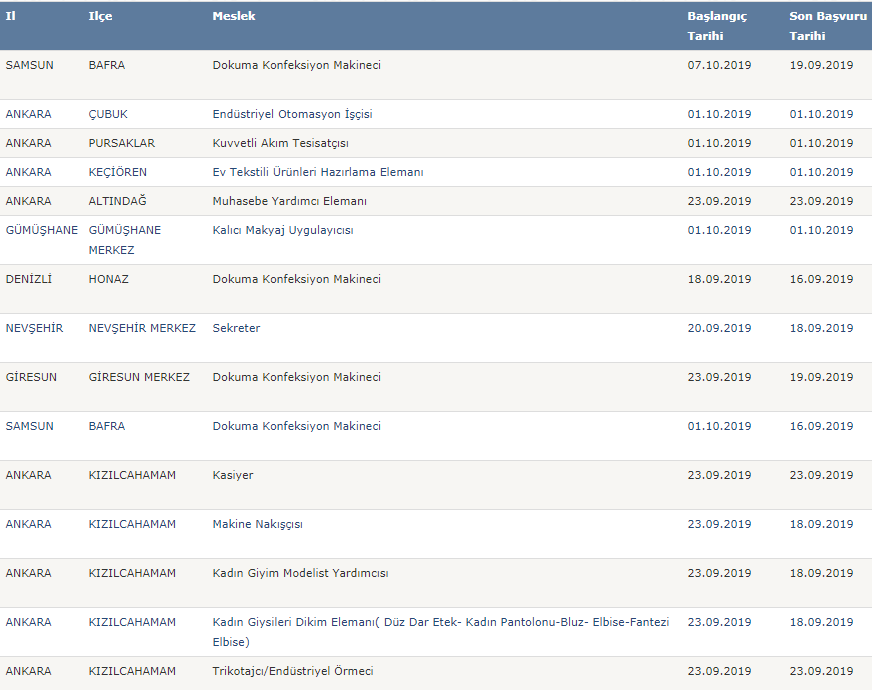Screen dimensions: 872x690
Task: Select Trikotajcı/Endüstriyel Örmeci listing
Action: 293,671
